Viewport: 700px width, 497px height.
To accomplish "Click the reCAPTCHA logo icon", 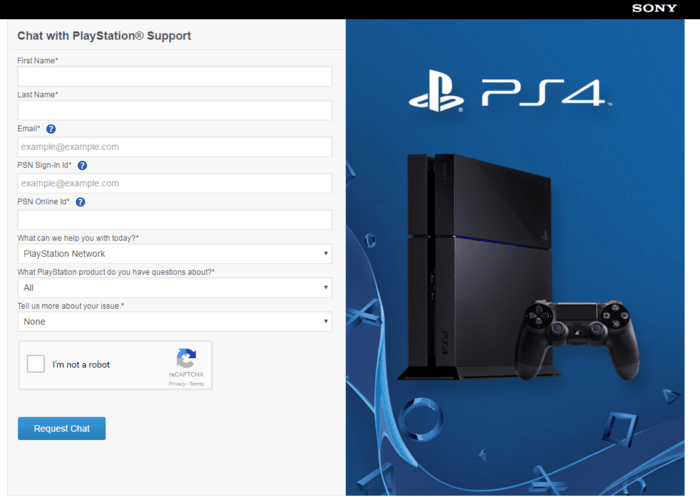I will pos(186,358).
